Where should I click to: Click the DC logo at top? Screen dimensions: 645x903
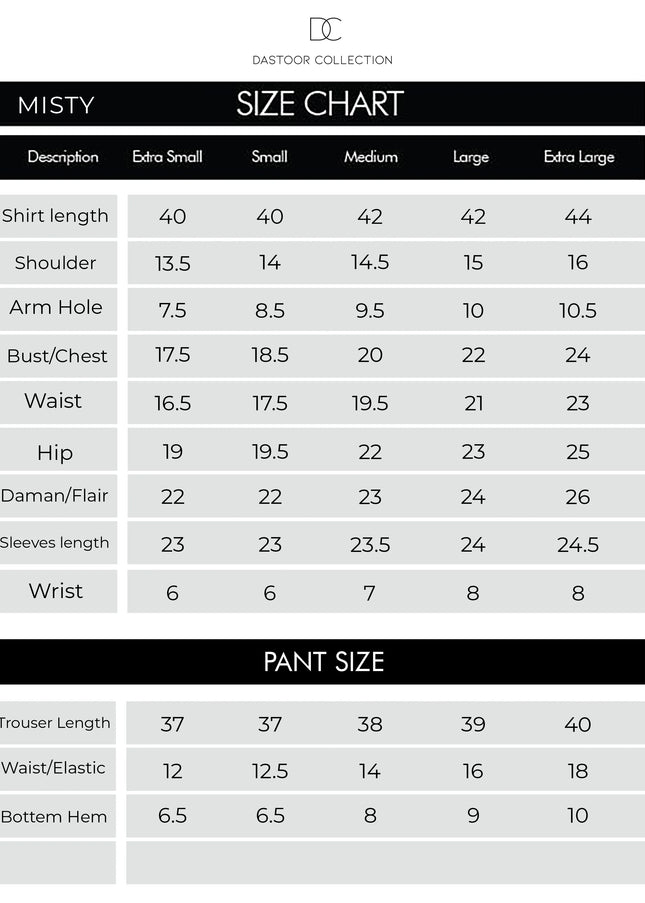coord(325,29)
